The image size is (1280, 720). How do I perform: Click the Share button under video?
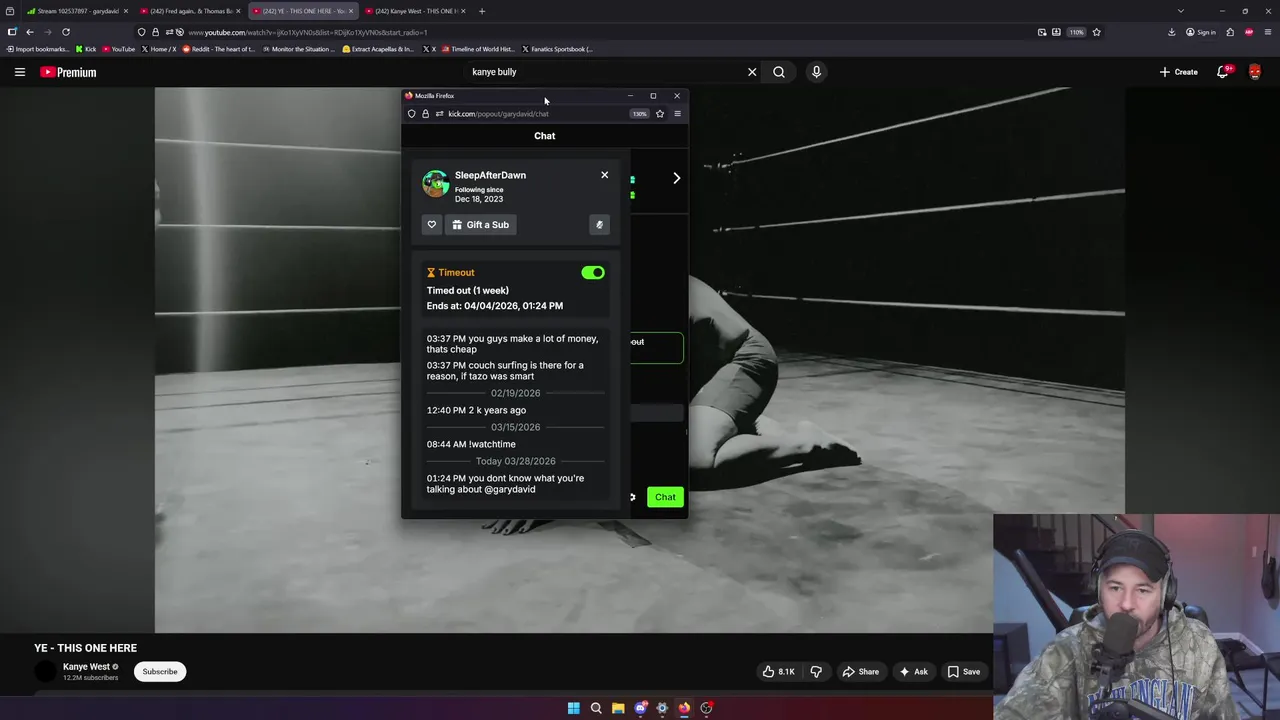tap(860, 672)
